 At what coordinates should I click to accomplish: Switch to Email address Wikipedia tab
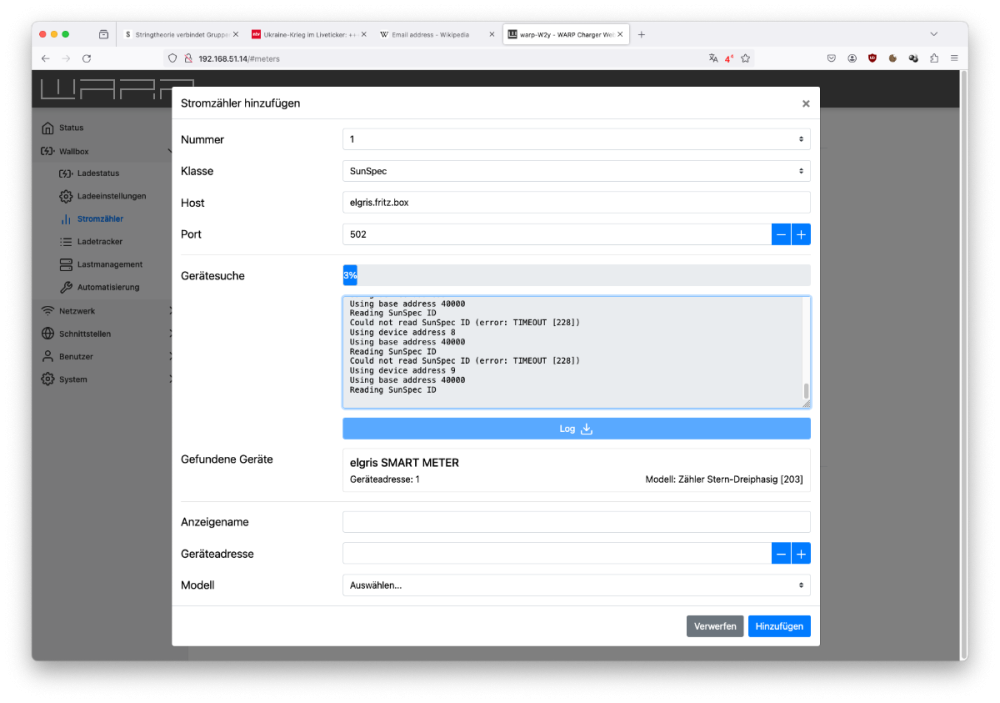[435, 34]
